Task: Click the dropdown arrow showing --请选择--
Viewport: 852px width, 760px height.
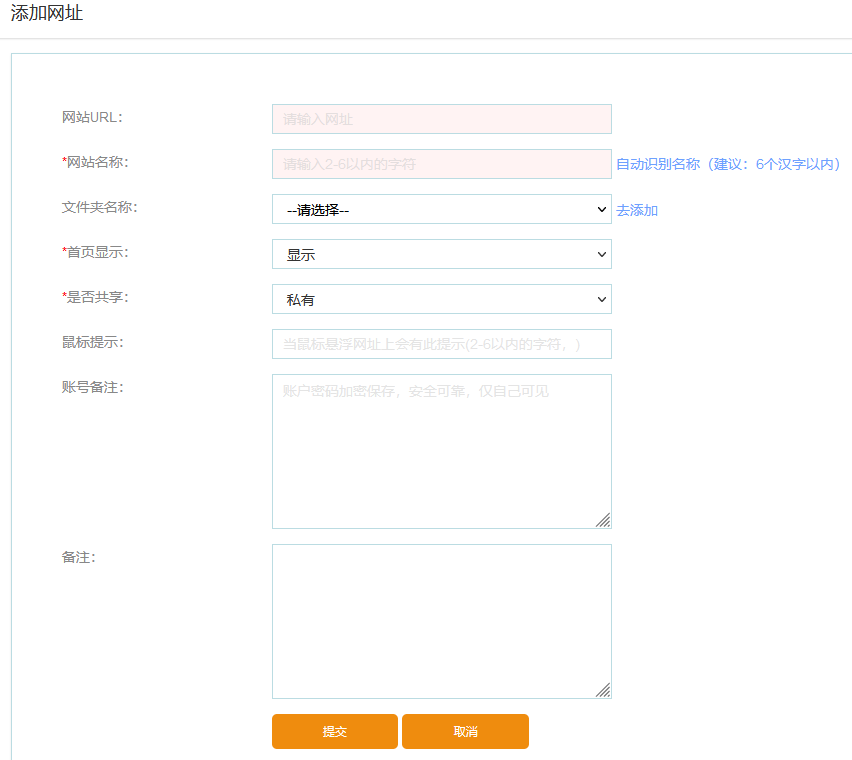Action: click(601, 209)
